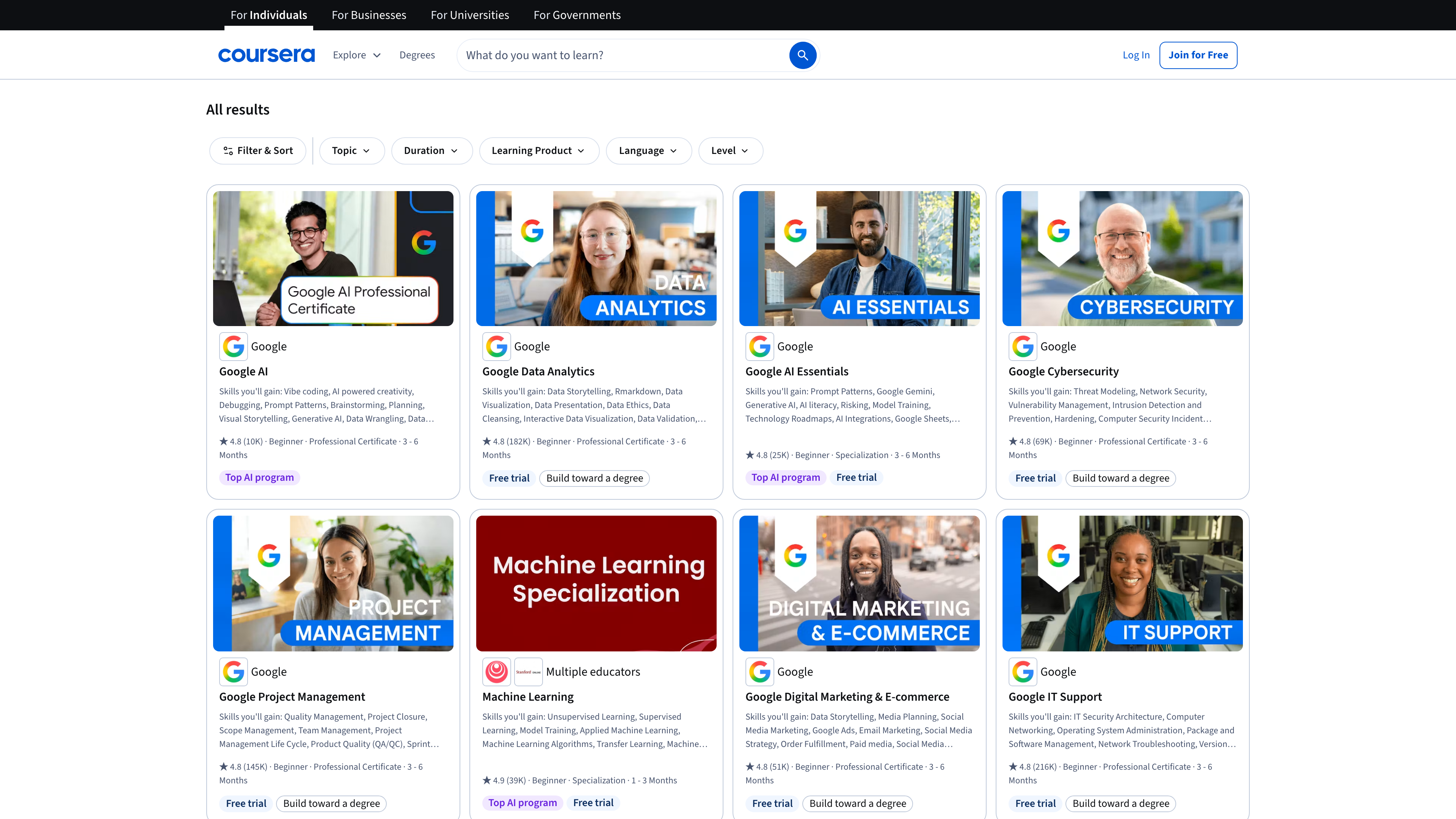Click the 'All results' heading

[x=238, y=110]
